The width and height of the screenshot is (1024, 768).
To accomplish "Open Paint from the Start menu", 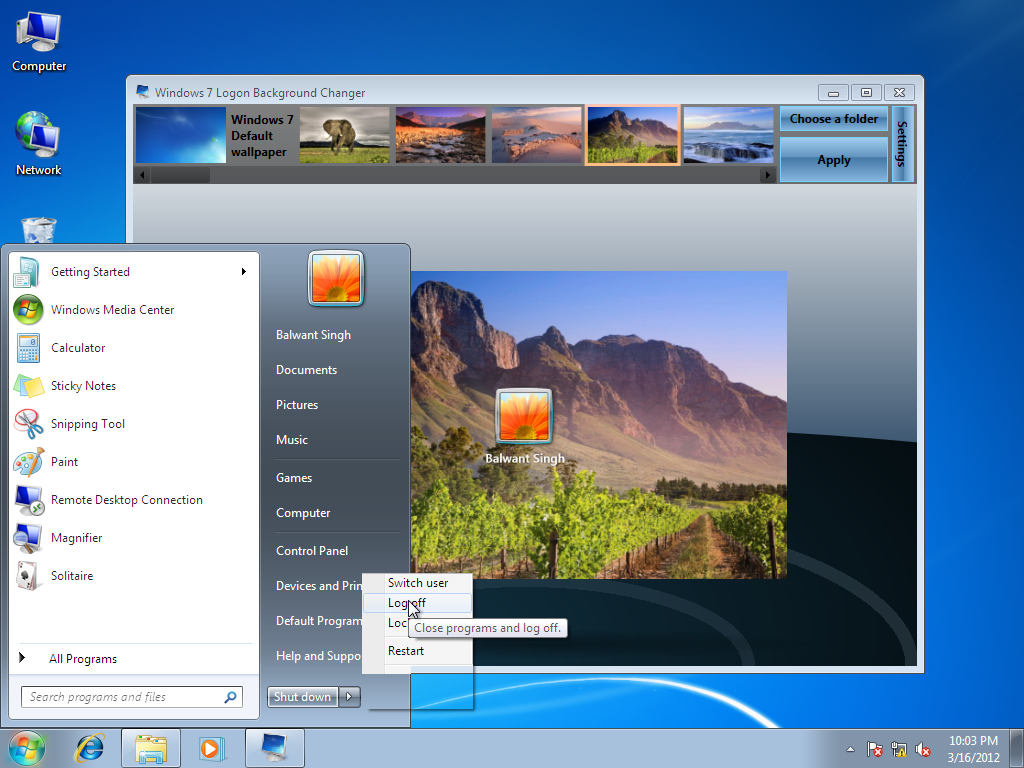I will coord(134,461).
